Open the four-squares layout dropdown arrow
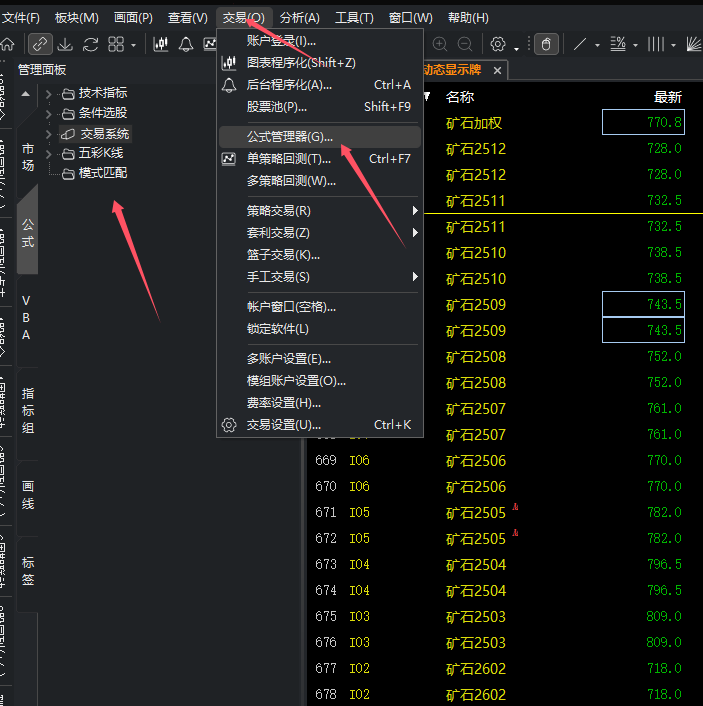703x706 pixels. [x=133, y=45]
